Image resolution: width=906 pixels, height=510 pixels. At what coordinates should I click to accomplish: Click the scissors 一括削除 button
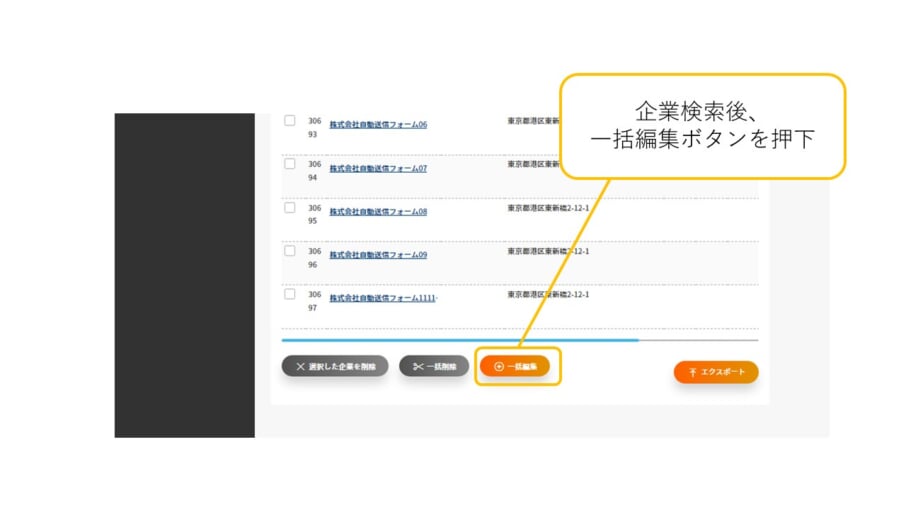tap(434, 366)
